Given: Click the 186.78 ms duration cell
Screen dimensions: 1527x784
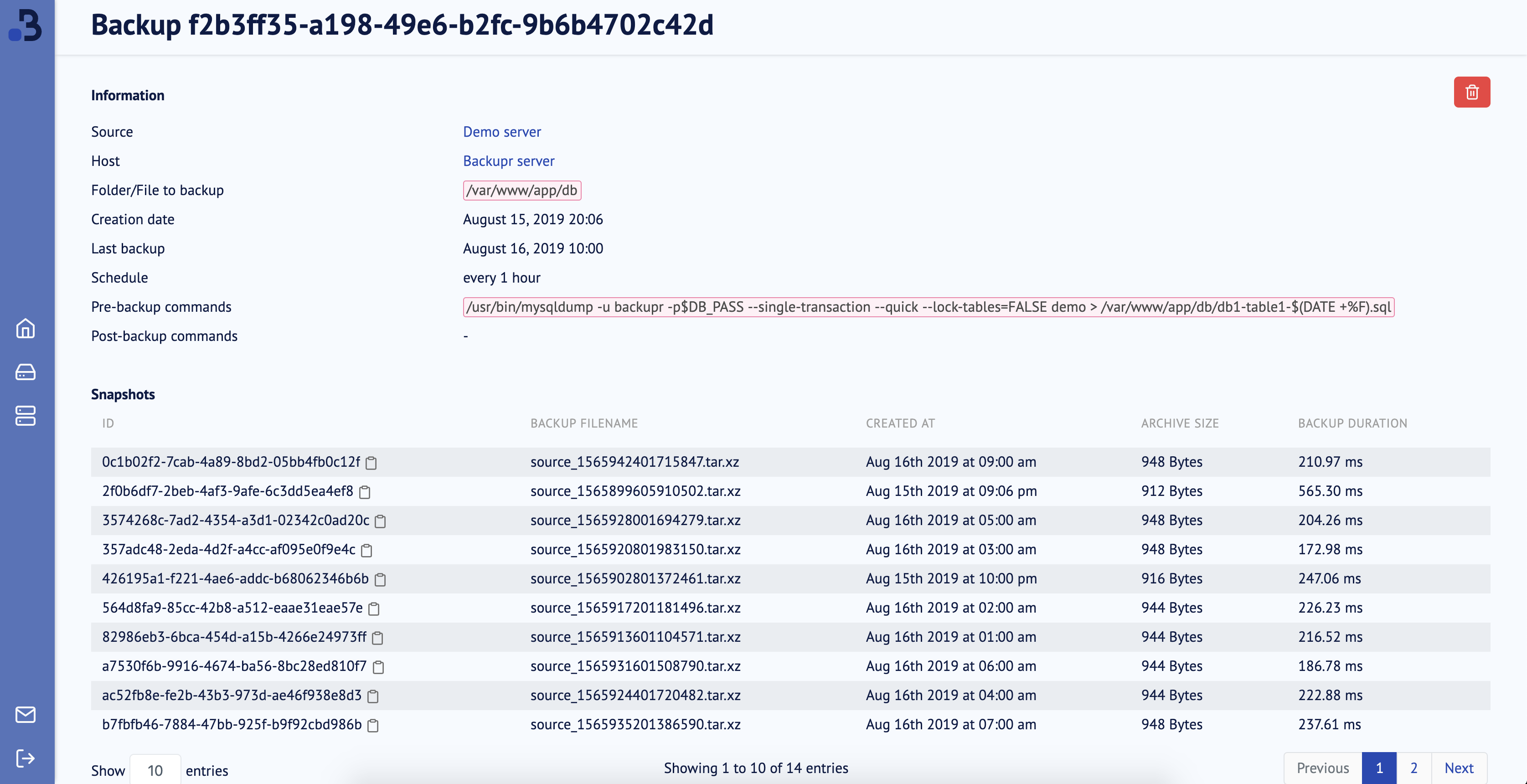Looking at the screenshot, I should click(1330, 665).
